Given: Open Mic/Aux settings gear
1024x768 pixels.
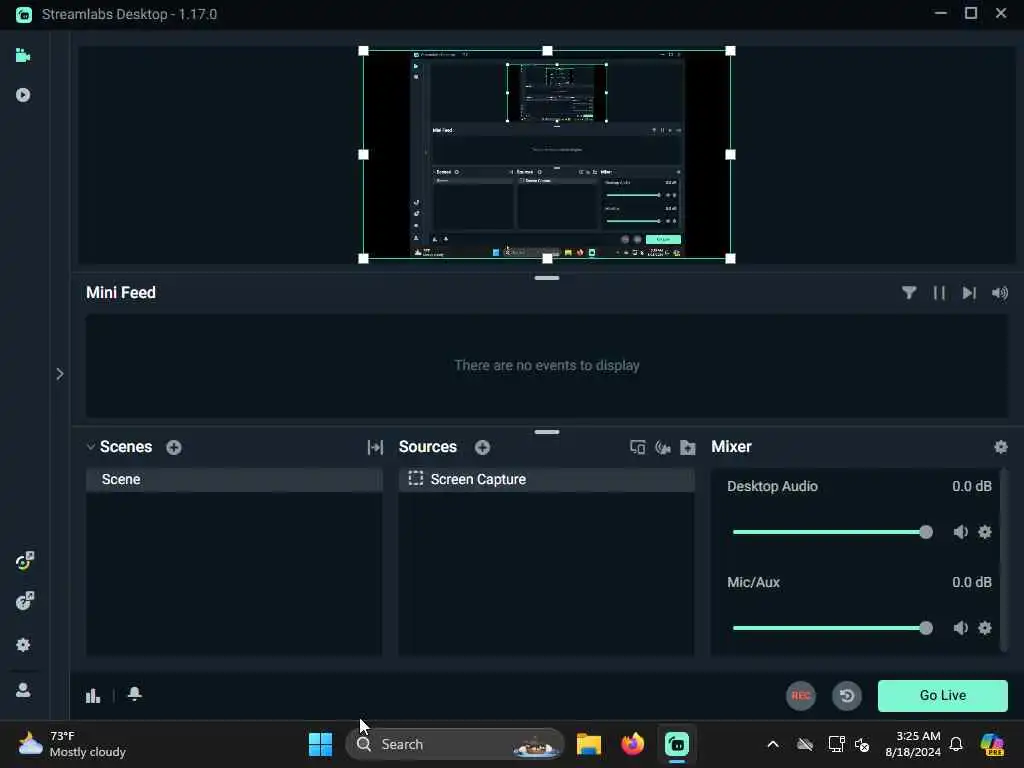Looking at the screenshot, I should (x=985, y=628).
